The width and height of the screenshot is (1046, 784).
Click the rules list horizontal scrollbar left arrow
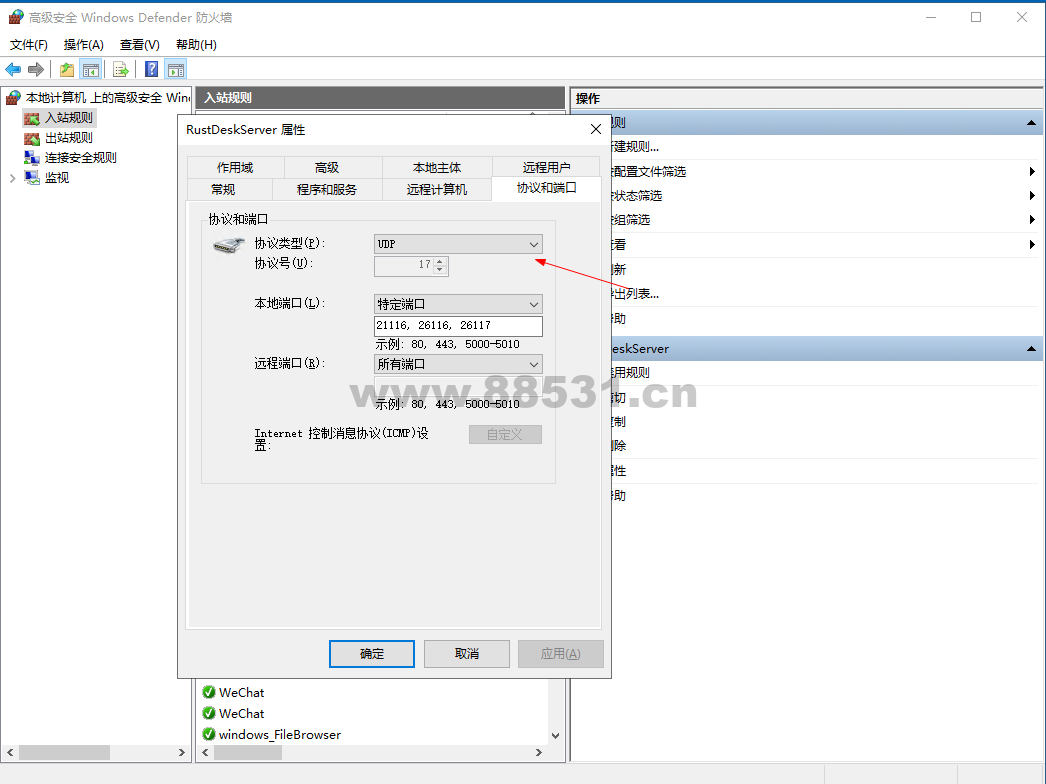click(x=205, y=753)
